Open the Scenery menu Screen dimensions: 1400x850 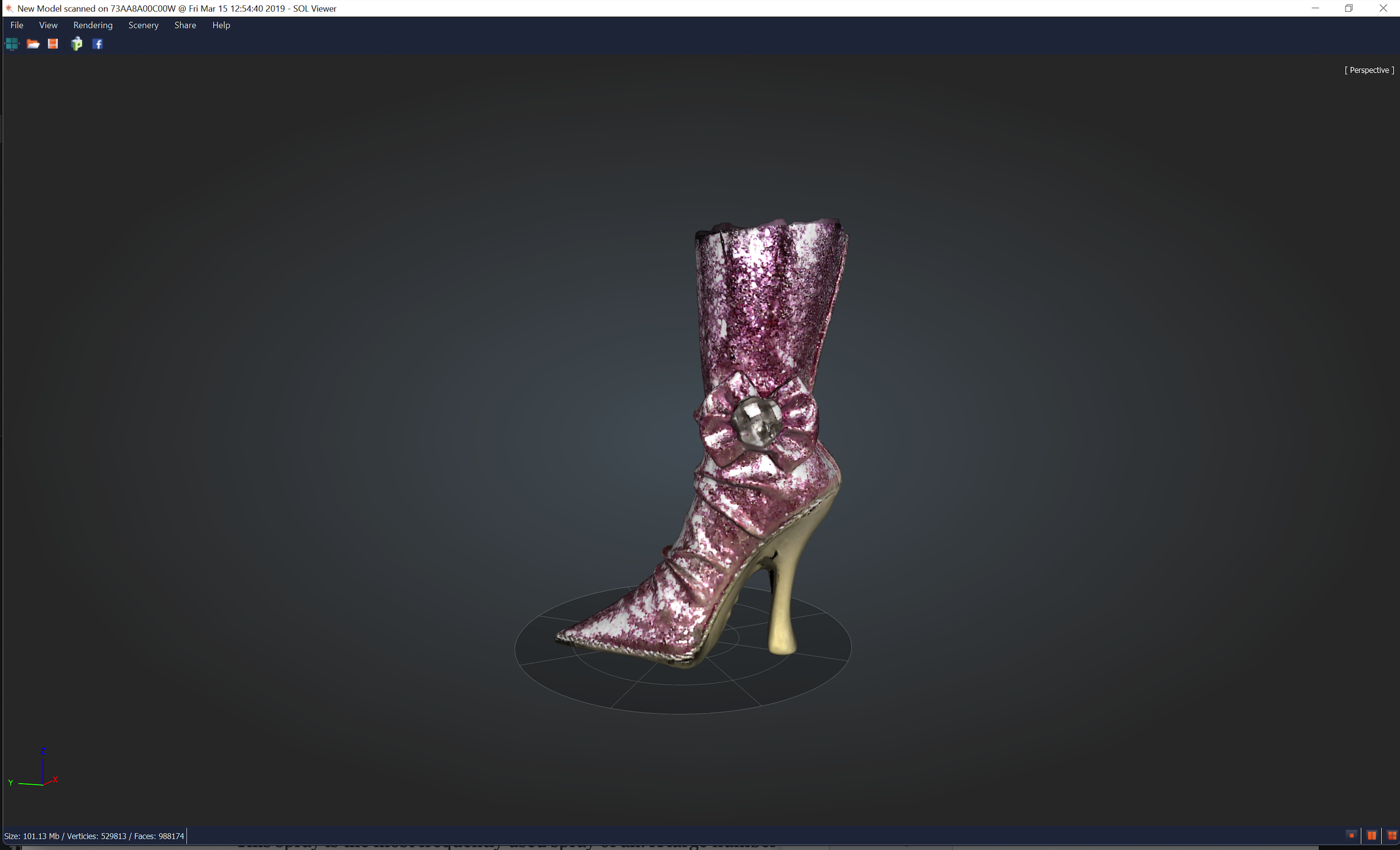point(143,25)
